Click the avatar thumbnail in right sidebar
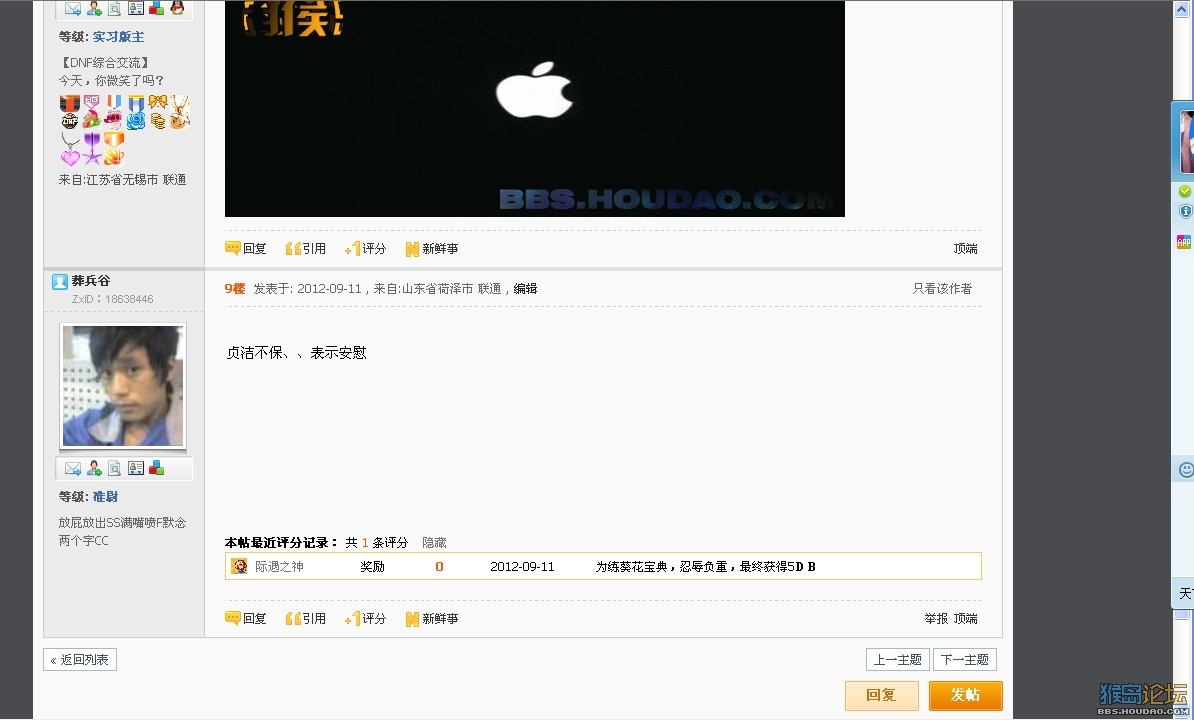The image size is (1194, 720). pyautogui.click(x=1186, y=142)
